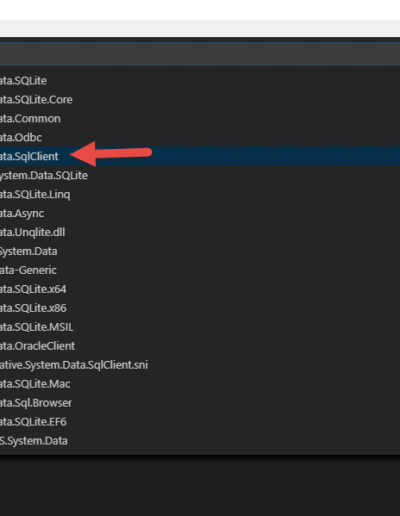Select the native System.Data.SqlClient.sni item
This screenshot has width=400, height=516.
pos(200,365)
